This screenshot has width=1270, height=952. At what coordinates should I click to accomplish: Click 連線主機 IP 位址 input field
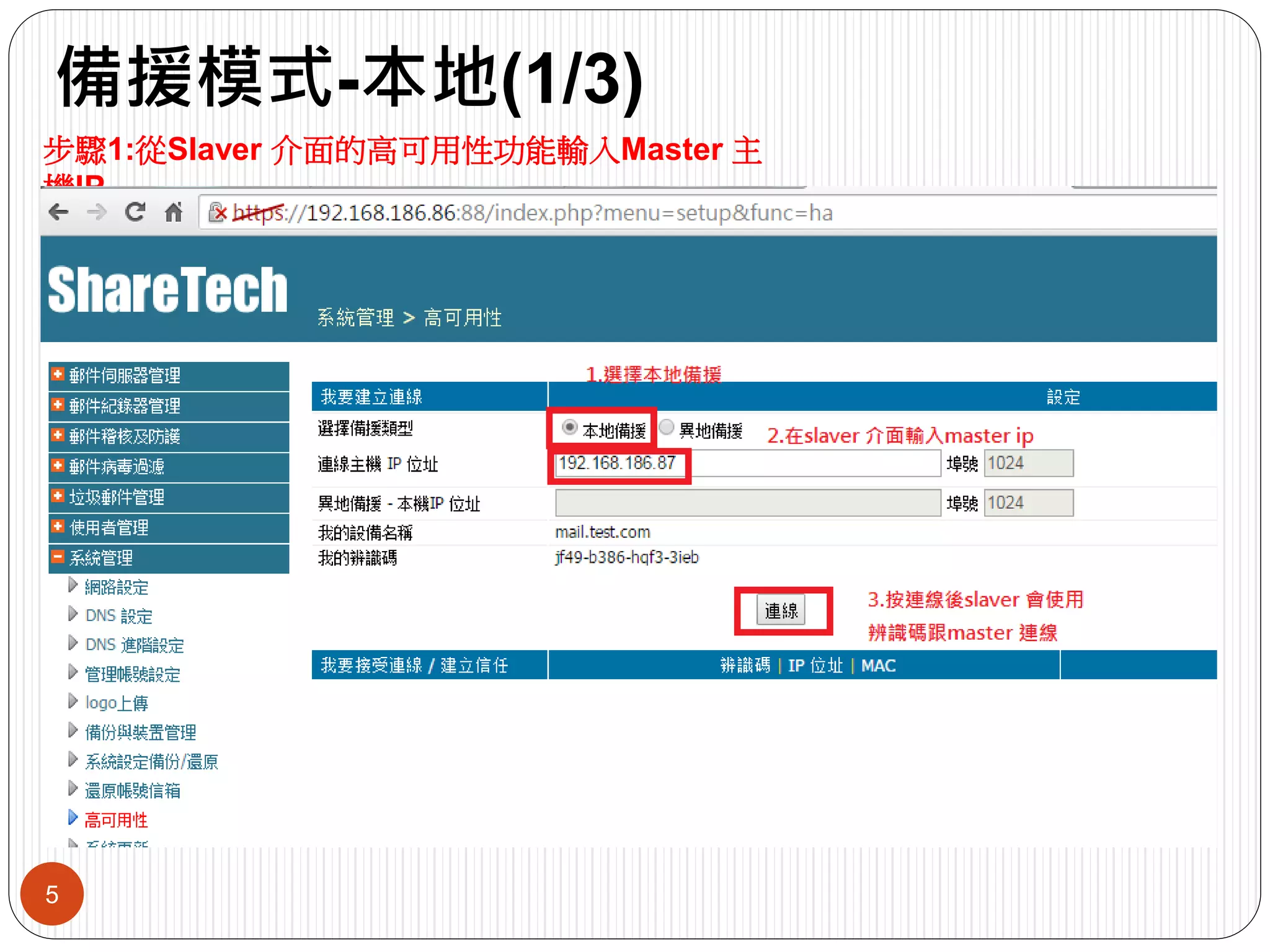click(748, 463)
